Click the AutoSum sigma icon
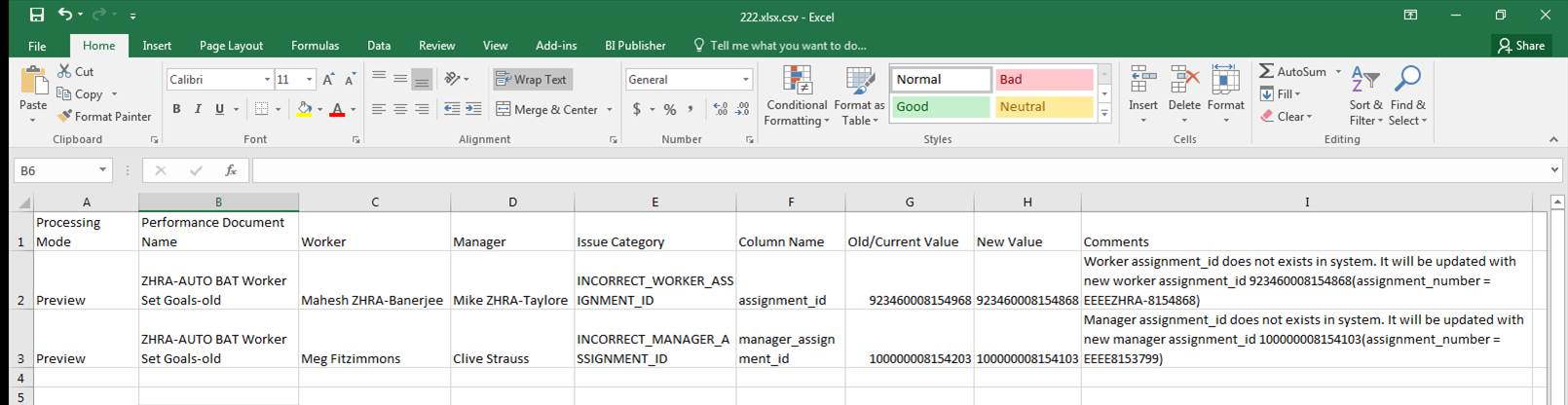Screen dimensions: 1568x405 tap(1266, 71)
